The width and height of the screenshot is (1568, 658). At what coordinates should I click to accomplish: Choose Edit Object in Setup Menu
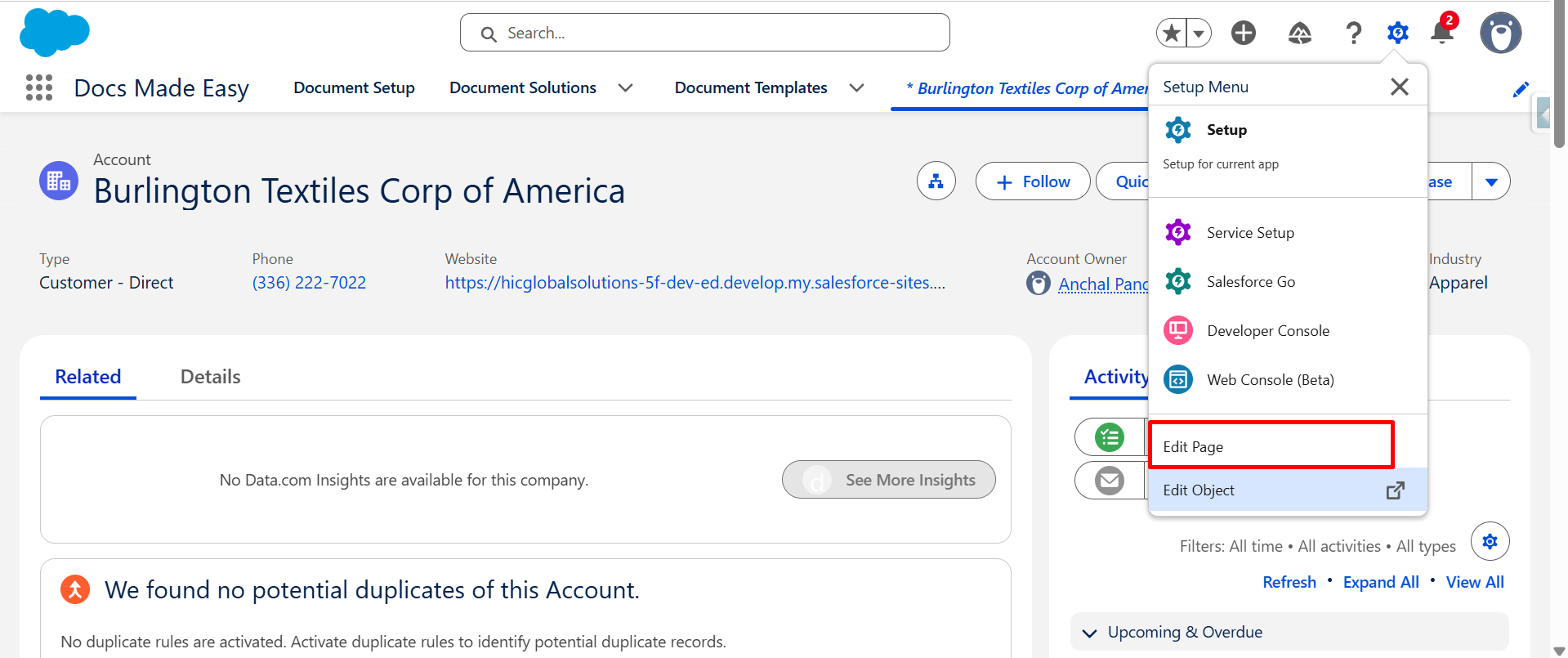tap(1288, 490)
